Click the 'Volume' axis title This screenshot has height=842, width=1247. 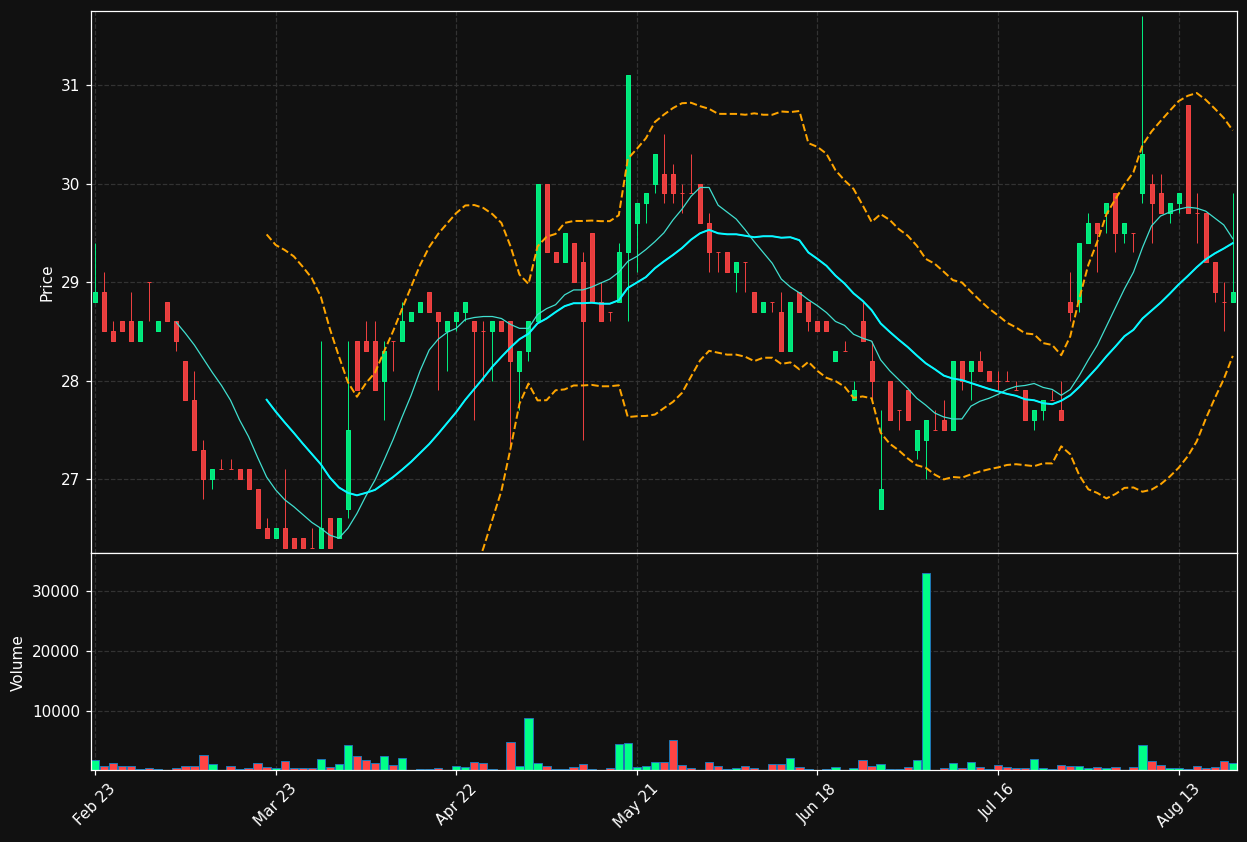(x=18, y=663)
